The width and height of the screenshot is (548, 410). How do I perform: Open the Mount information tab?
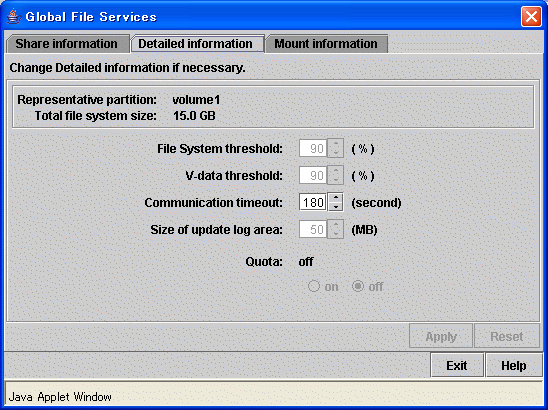tap(326, 44)
